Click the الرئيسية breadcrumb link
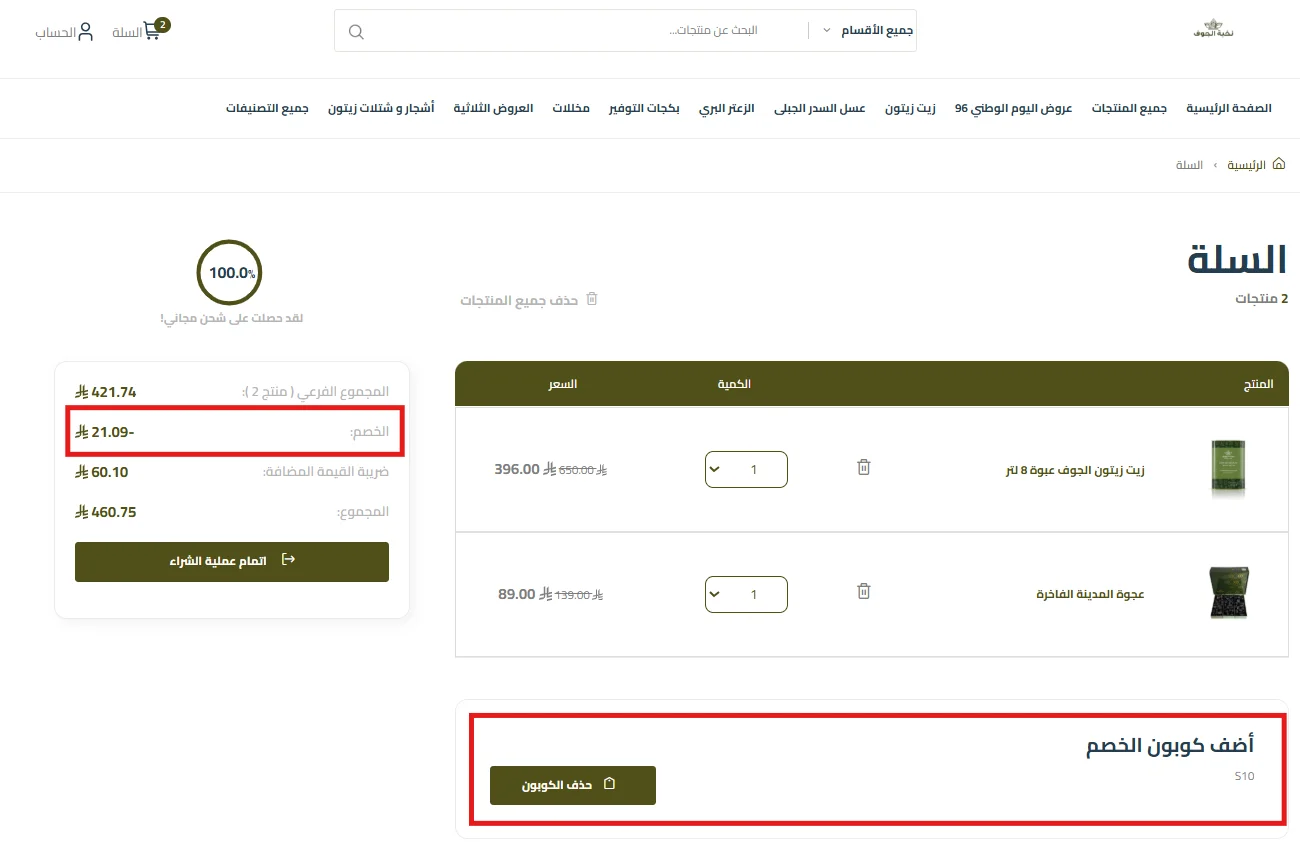The height and width of the screenshot is (842, 1300). coord(1246,164)
